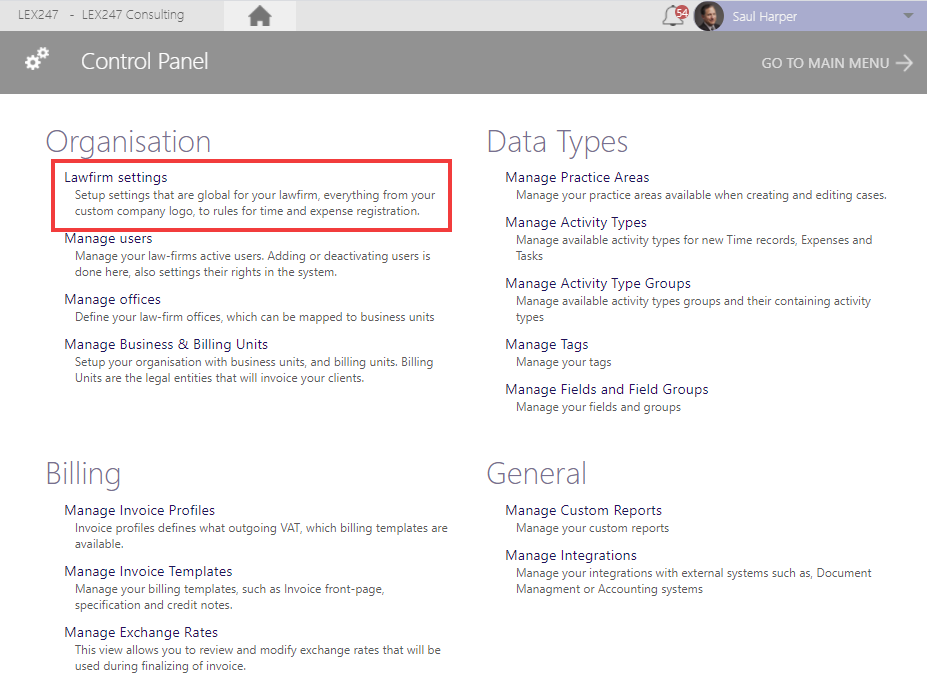Viewport: 927px width, 696px height.
Task: Click the 'Manage available activity types for new' description
Action: [694, 248]
